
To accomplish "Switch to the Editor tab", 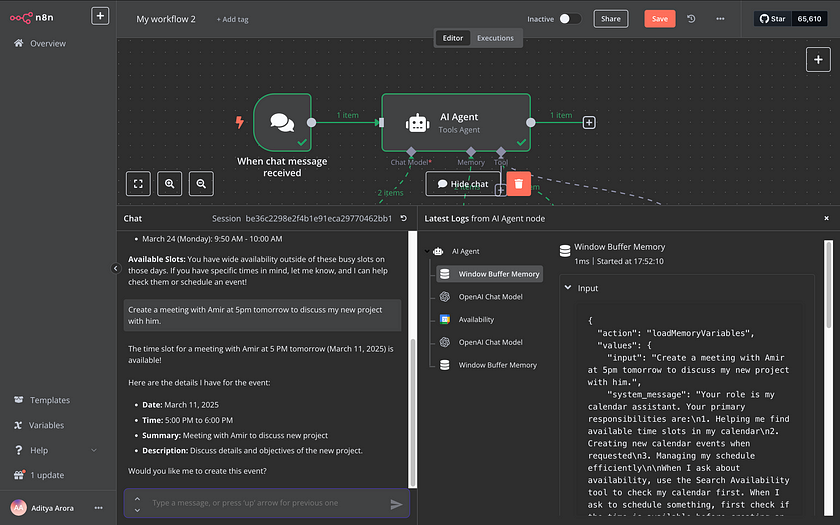I will [x=452, y=38].
